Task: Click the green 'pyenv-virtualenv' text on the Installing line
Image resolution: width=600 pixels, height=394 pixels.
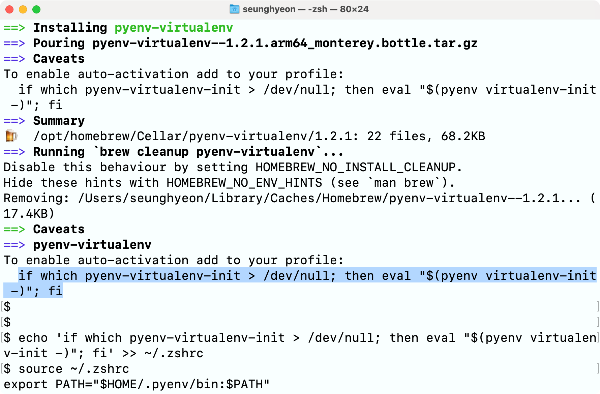Action: click(x=174, y=28)
